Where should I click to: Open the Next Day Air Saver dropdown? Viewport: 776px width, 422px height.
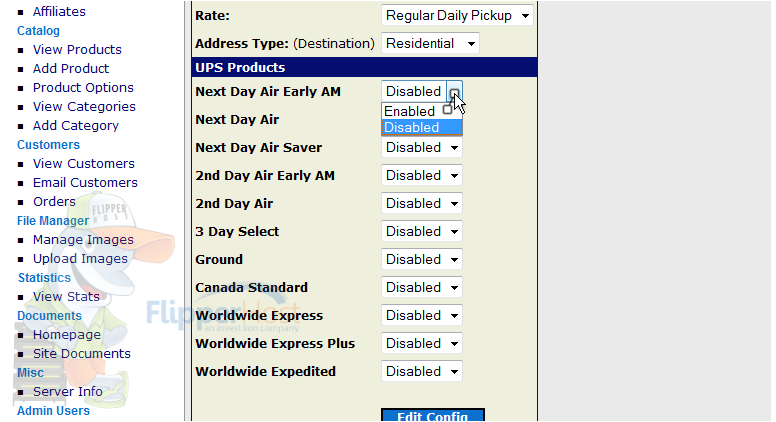tap(422, 147)
